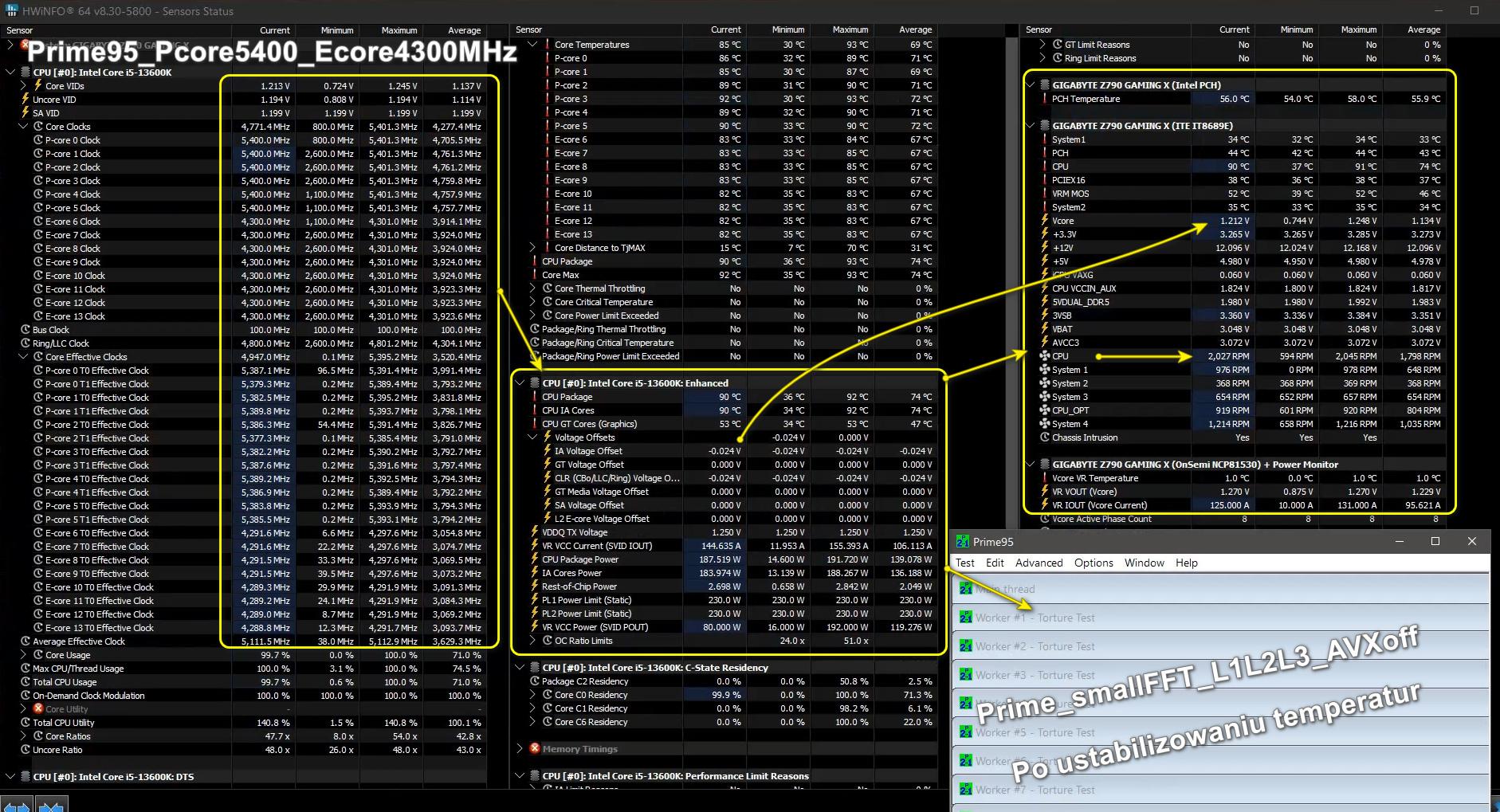
Task: Click the fan icon beside CPU_OPT
Action: click(1045, 410)
